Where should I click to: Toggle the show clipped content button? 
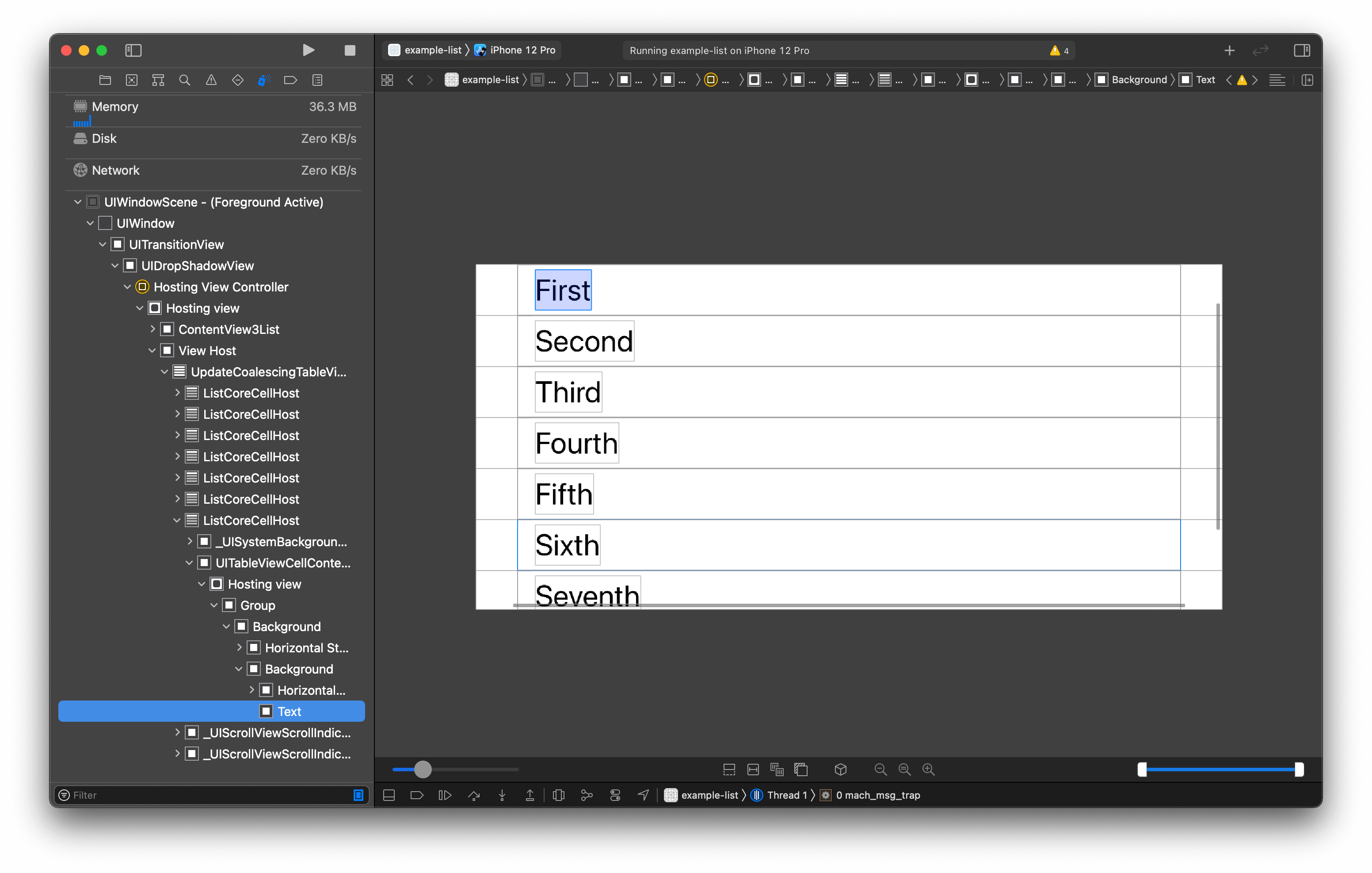pyautogui.click(x=729, y=769)
